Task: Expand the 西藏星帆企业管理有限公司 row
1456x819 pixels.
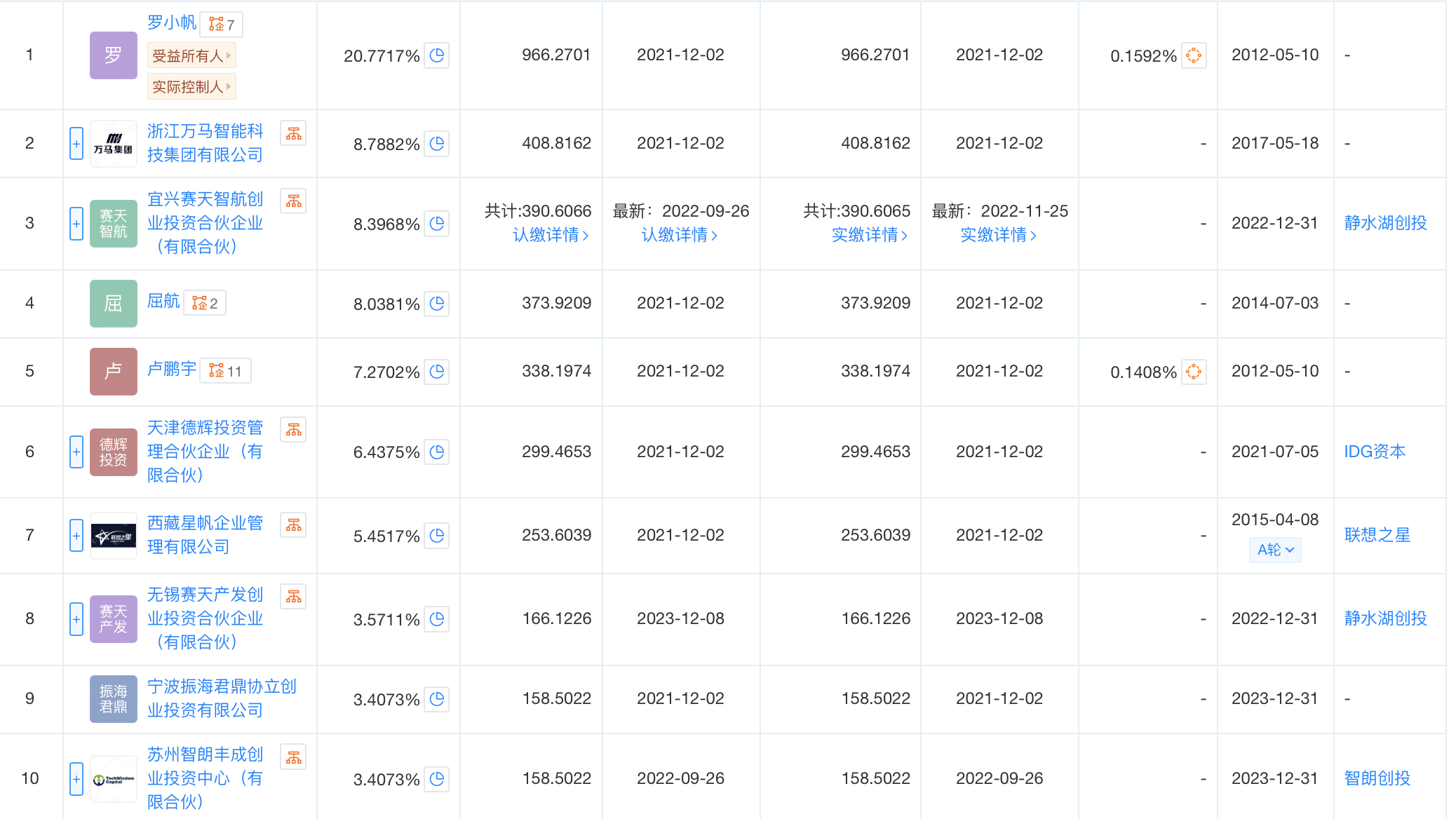Action: tap(76, 536)
